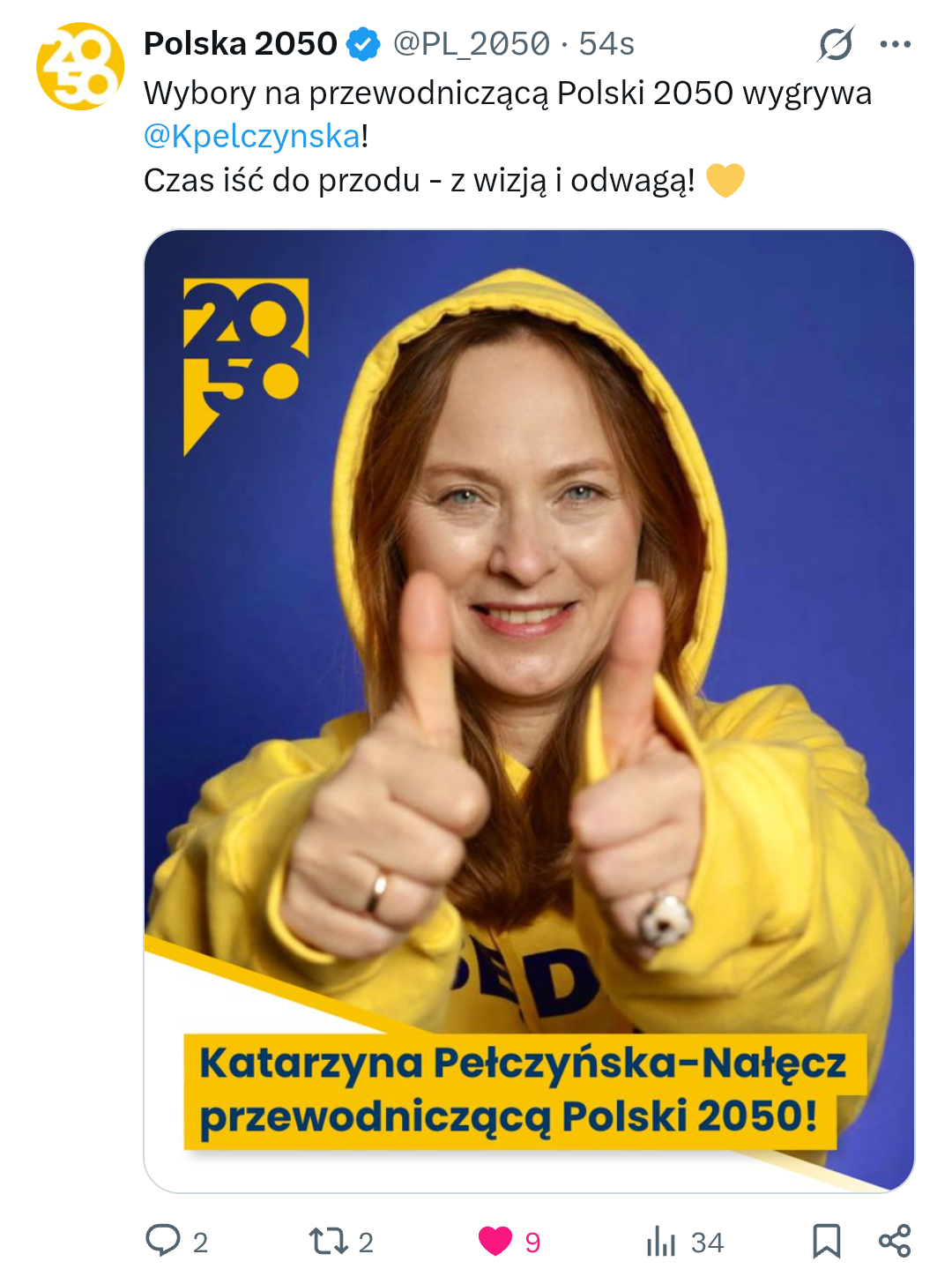Open the Polska 2050 profile avatar
This screenshot has height=1284, width=952.
coord(80,66)
